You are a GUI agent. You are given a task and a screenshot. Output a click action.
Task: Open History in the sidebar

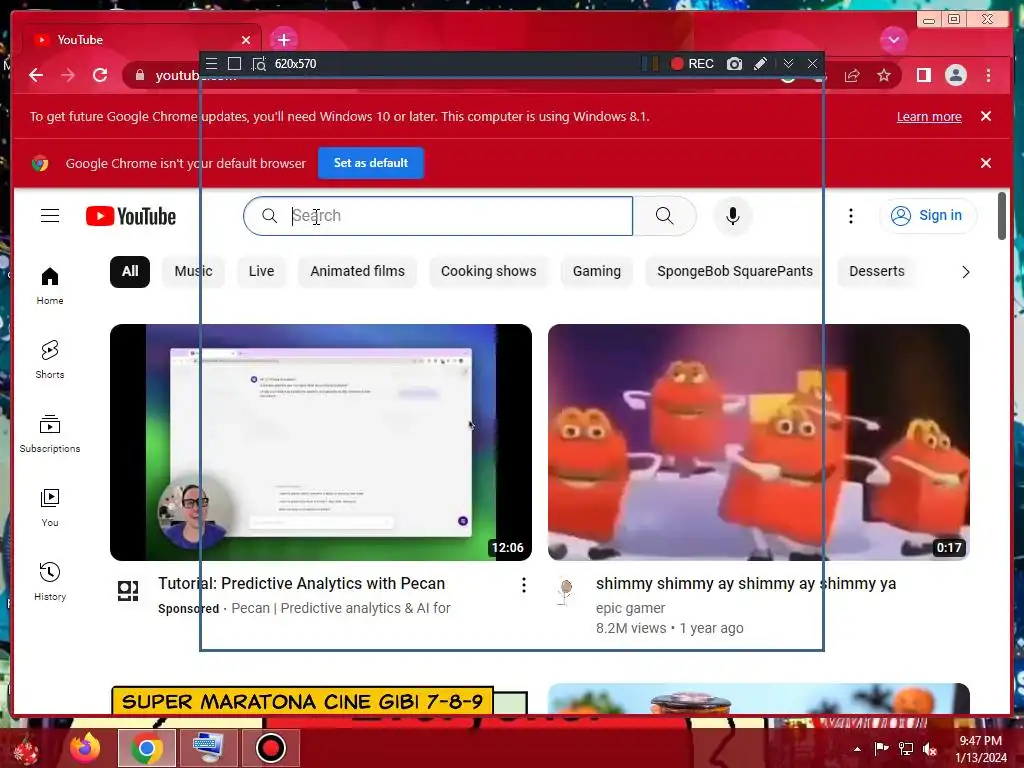point(50,582)
